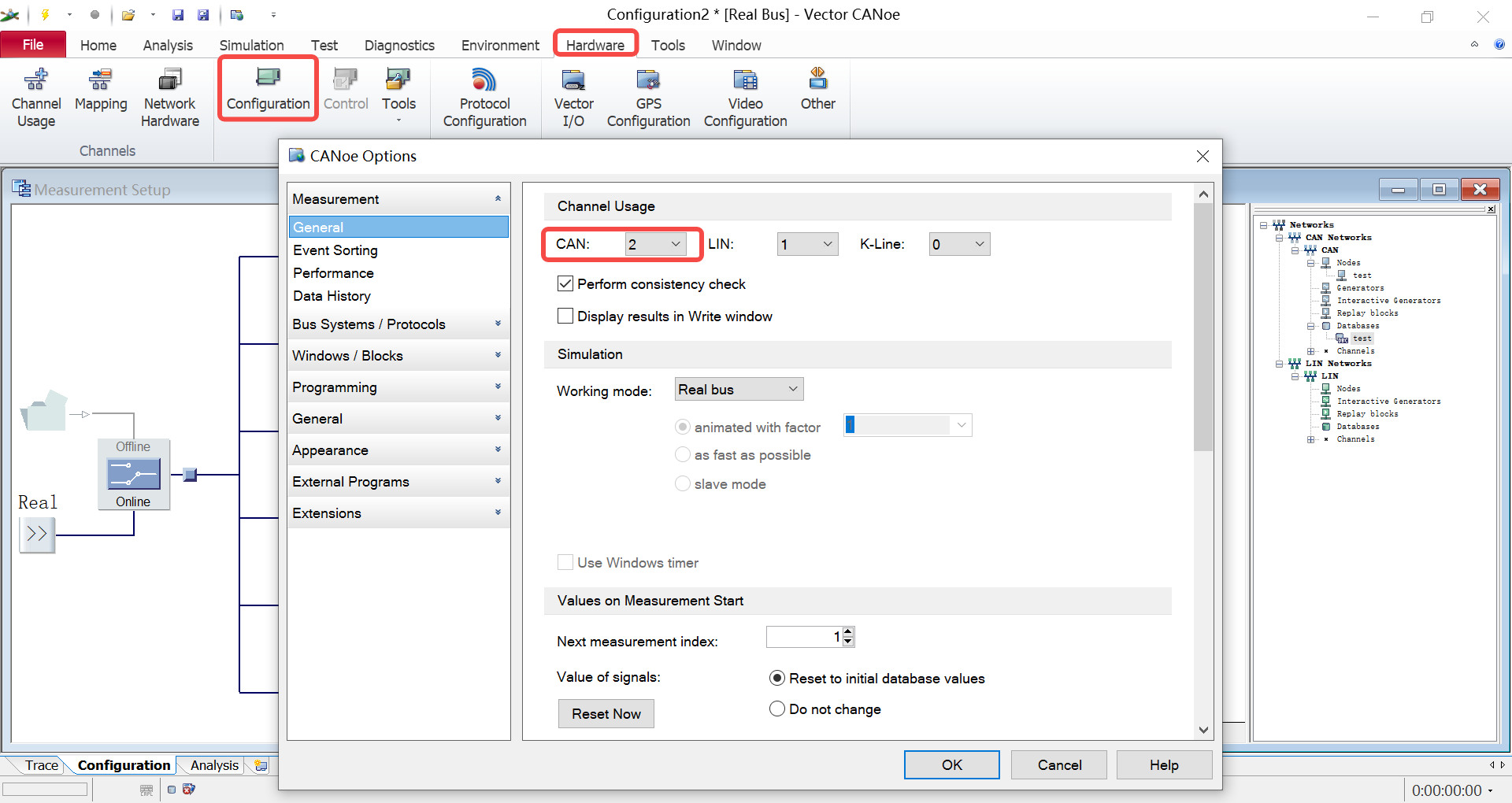This screenshot has width=1512, height=803.
Task: Click the window-with-globe quick access icon
Action: coord(236,14)
